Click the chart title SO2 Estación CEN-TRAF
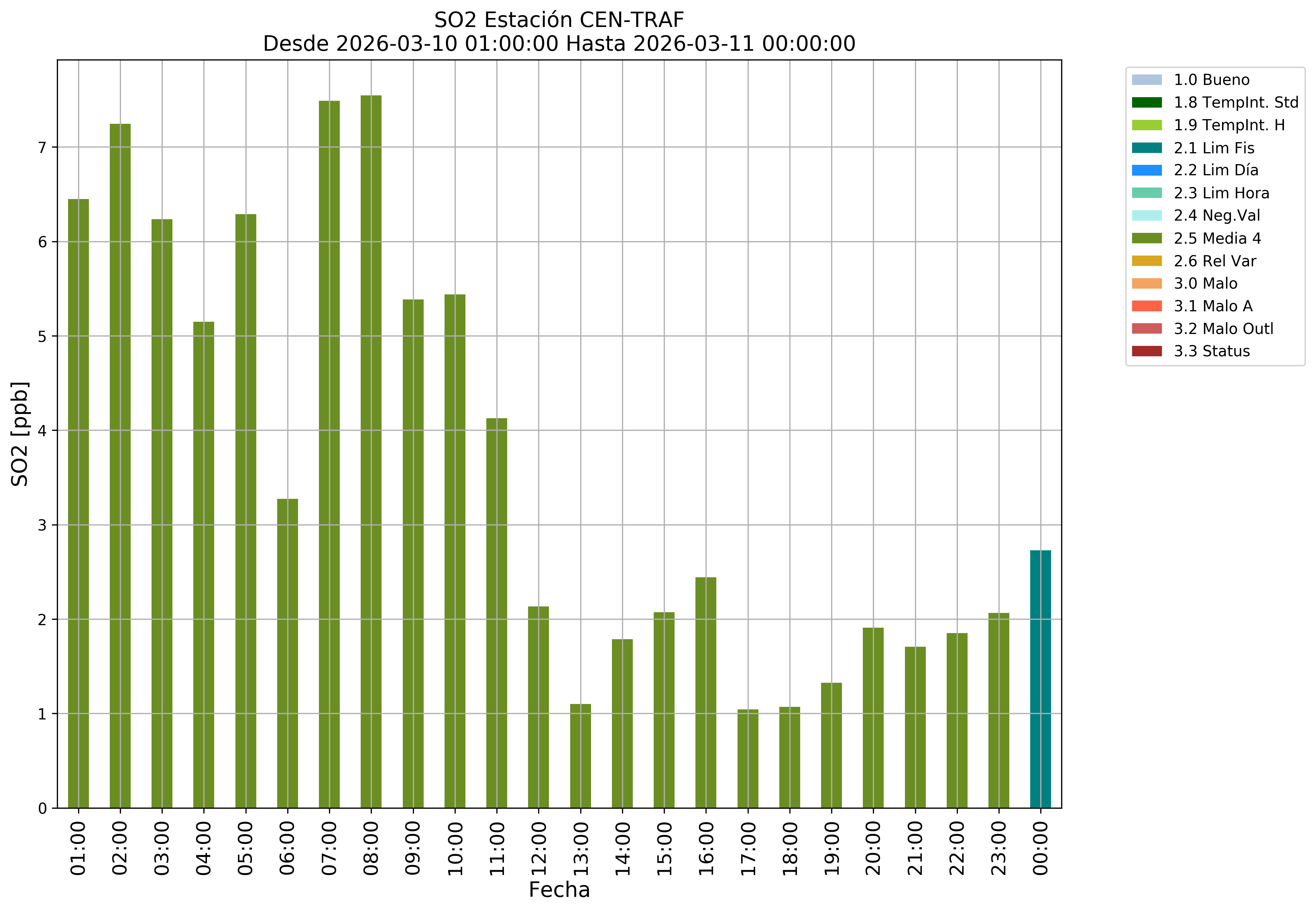This screenshot has height=912, width=1316. coord(558,20)
